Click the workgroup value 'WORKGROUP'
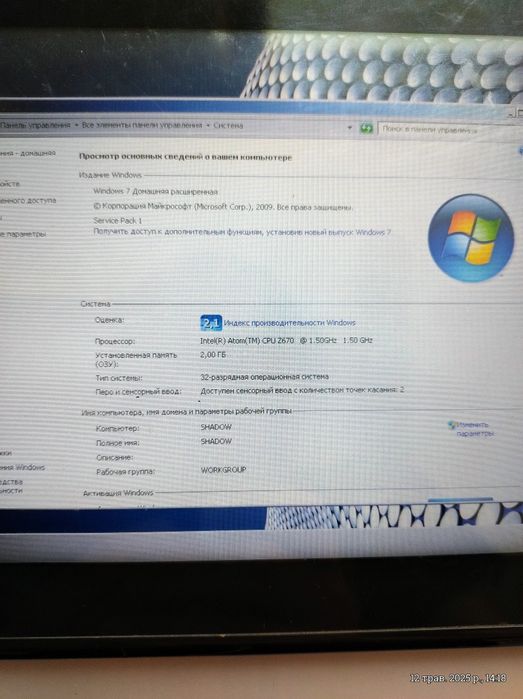Image resolution: width=523 pixels, height=699 pixels. [x=223, y=470]
